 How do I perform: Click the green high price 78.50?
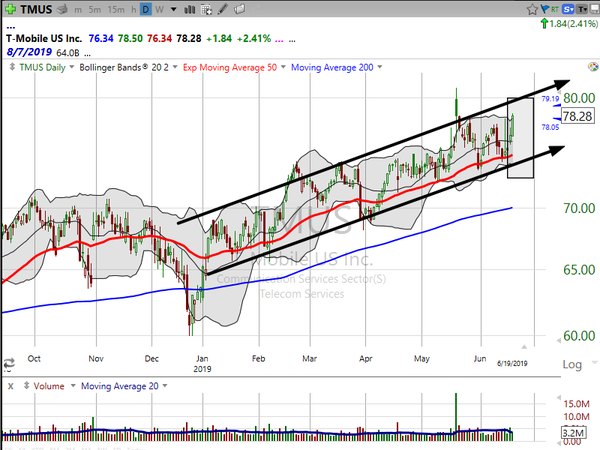(130, 38)
